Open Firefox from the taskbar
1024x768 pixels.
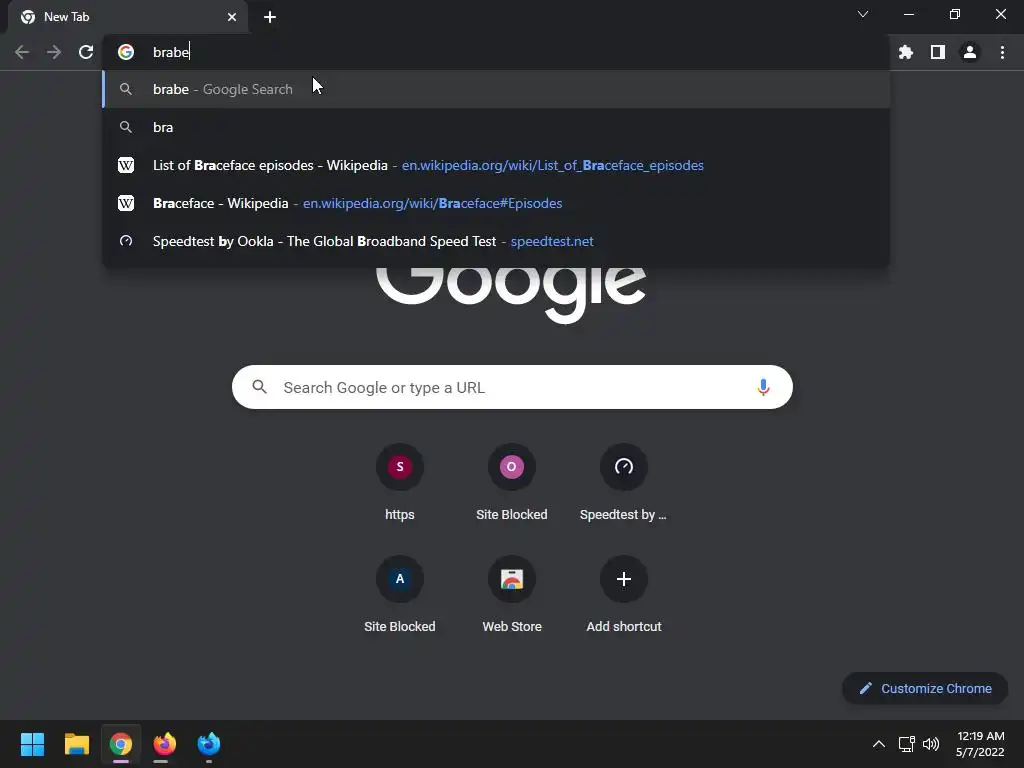coord(165,744)
